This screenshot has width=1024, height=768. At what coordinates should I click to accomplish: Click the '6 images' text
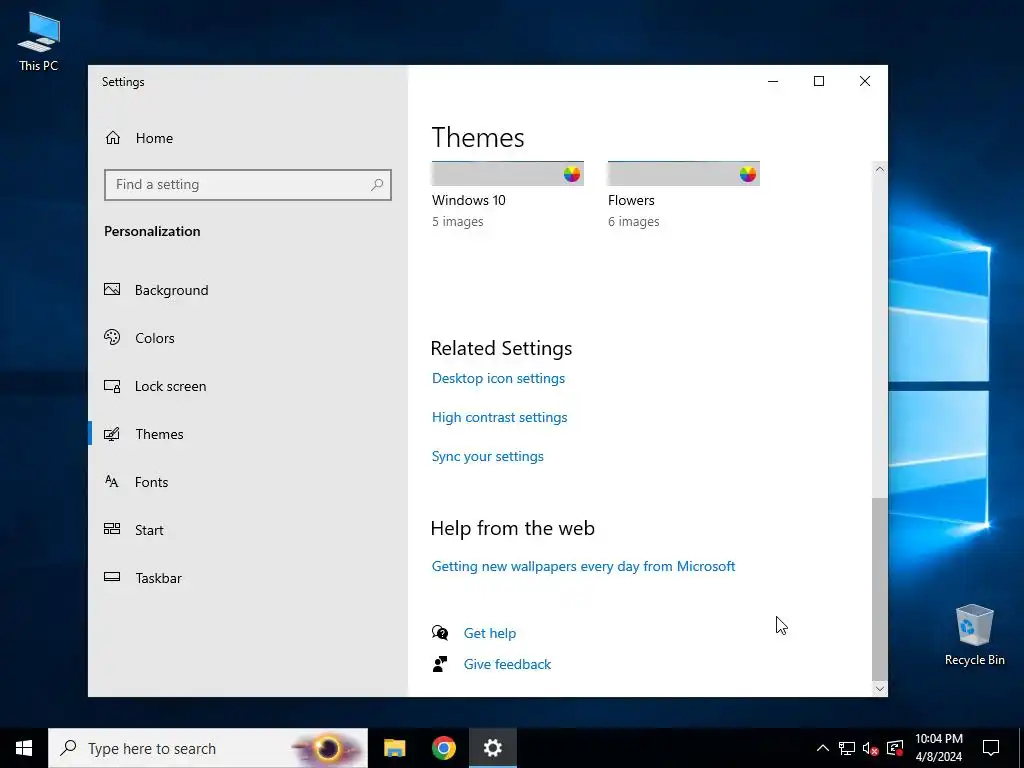(x=633, y=221)
